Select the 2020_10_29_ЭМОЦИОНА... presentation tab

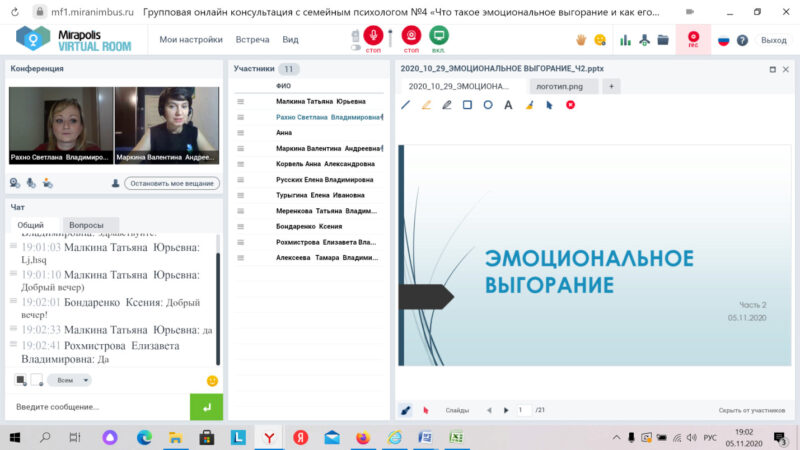coord(459,86)
